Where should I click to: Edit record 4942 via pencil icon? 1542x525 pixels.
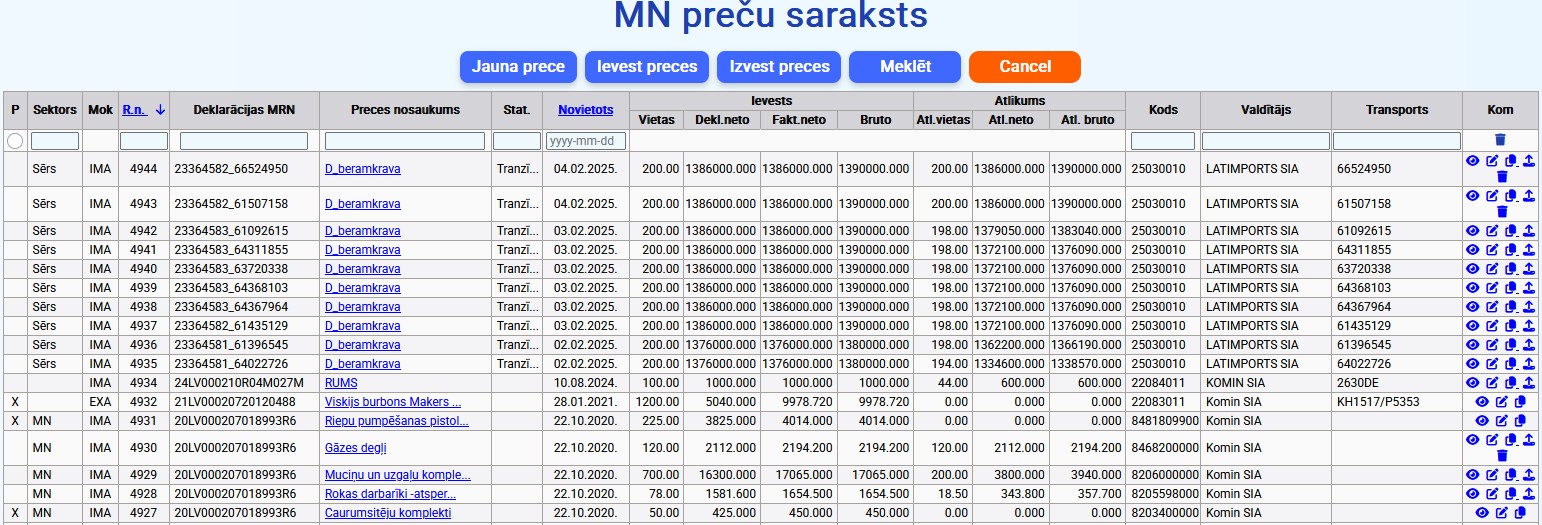coord(1492,231)
